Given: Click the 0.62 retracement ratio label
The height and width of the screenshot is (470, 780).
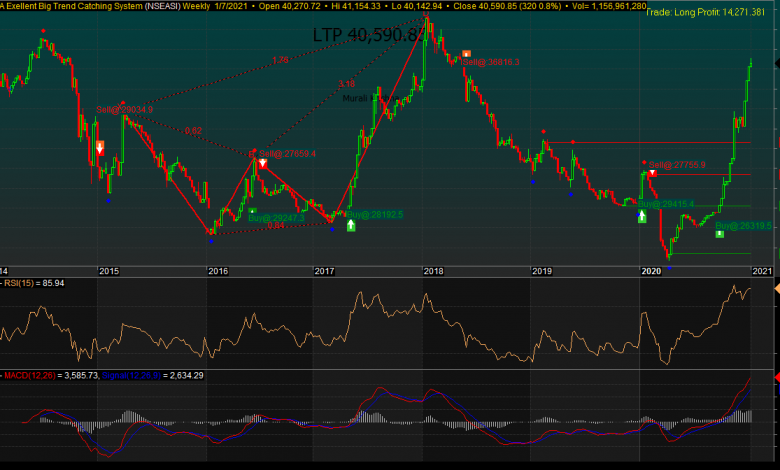Looking at the screenshot, I should click(x=194, y=131).
